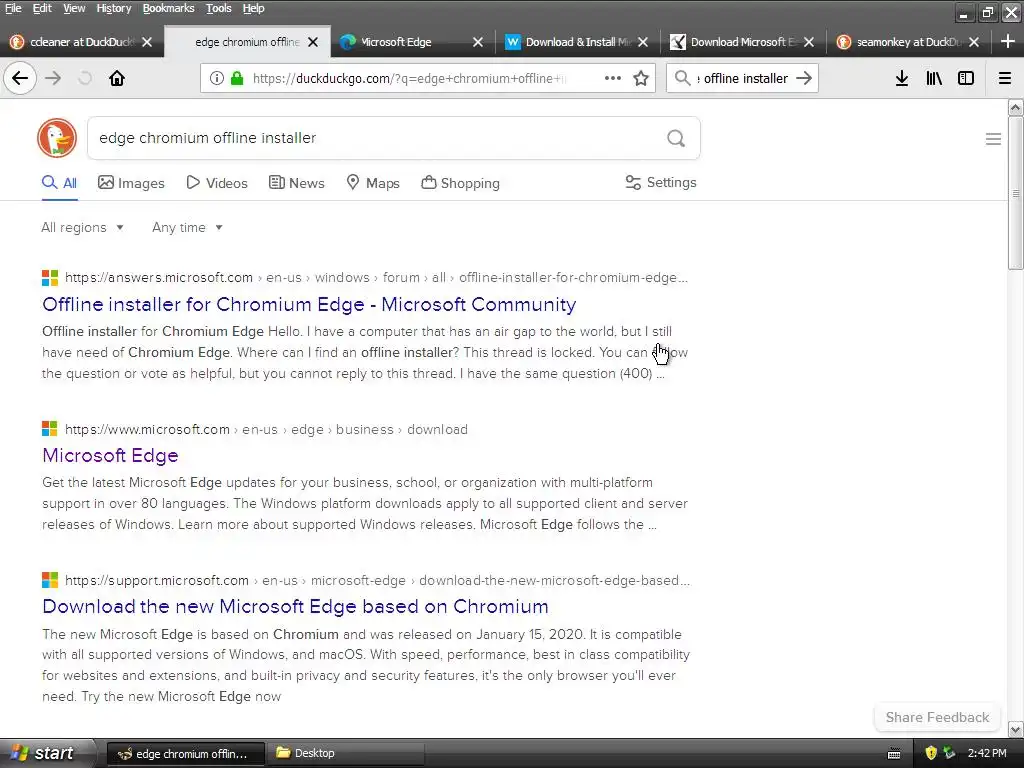Click the 2:42 PM taskbar clock
Viewport: 1024px width, 768px height.
tap(987, 753)
